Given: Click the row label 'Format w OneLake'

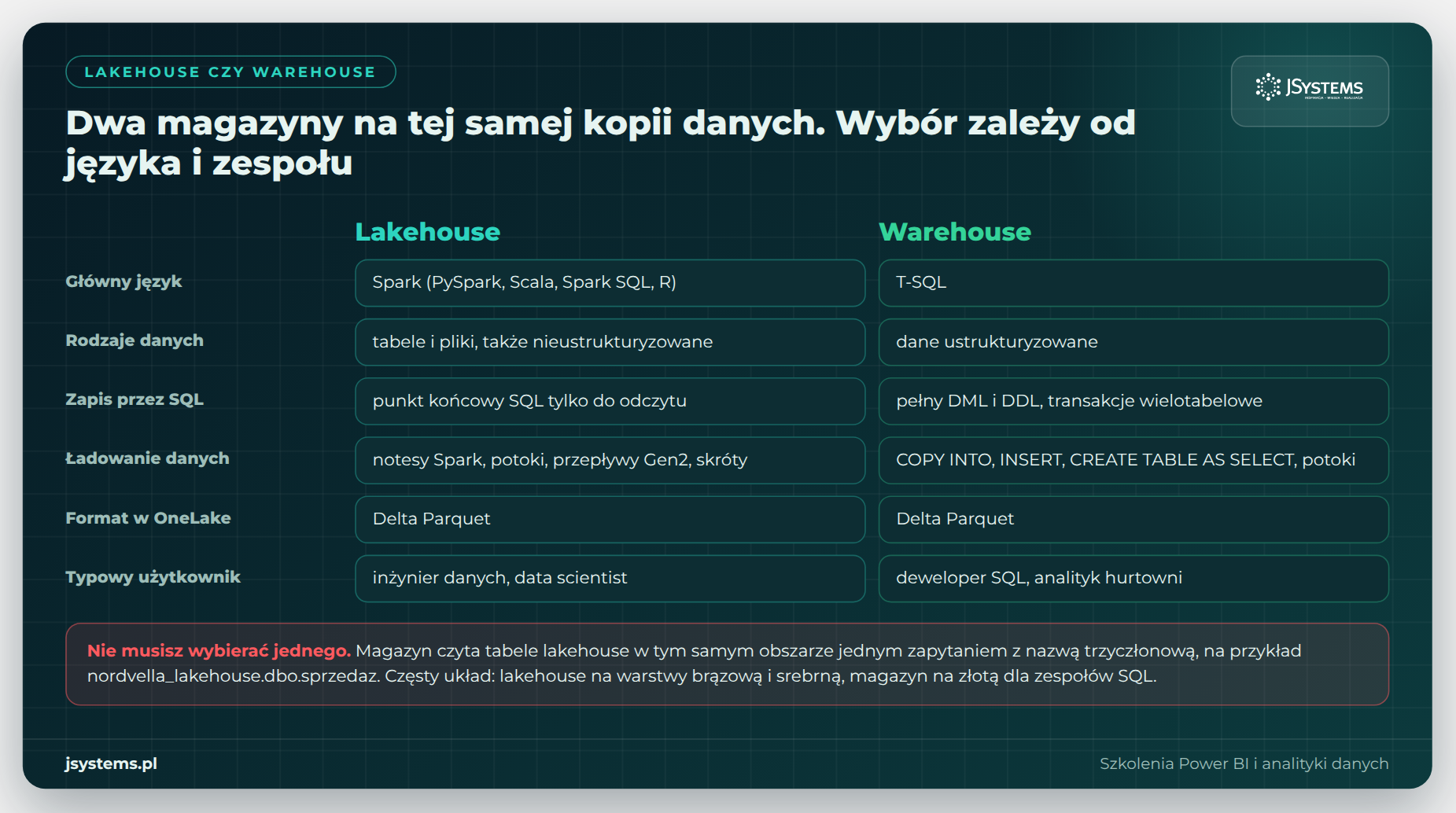Looking at the screenshot, I should coord(148,518).
